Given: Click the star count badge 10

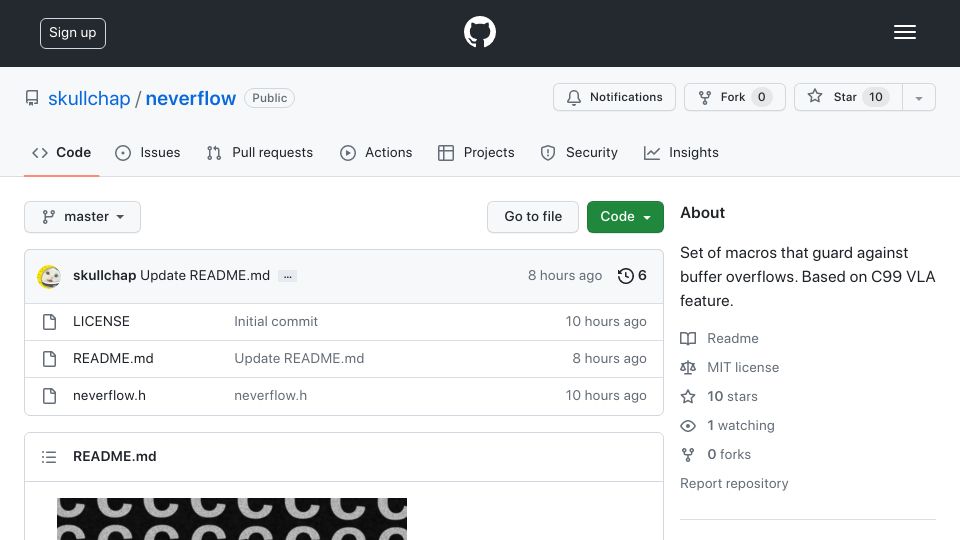Looking at the screenshot, I should (876, 97).
